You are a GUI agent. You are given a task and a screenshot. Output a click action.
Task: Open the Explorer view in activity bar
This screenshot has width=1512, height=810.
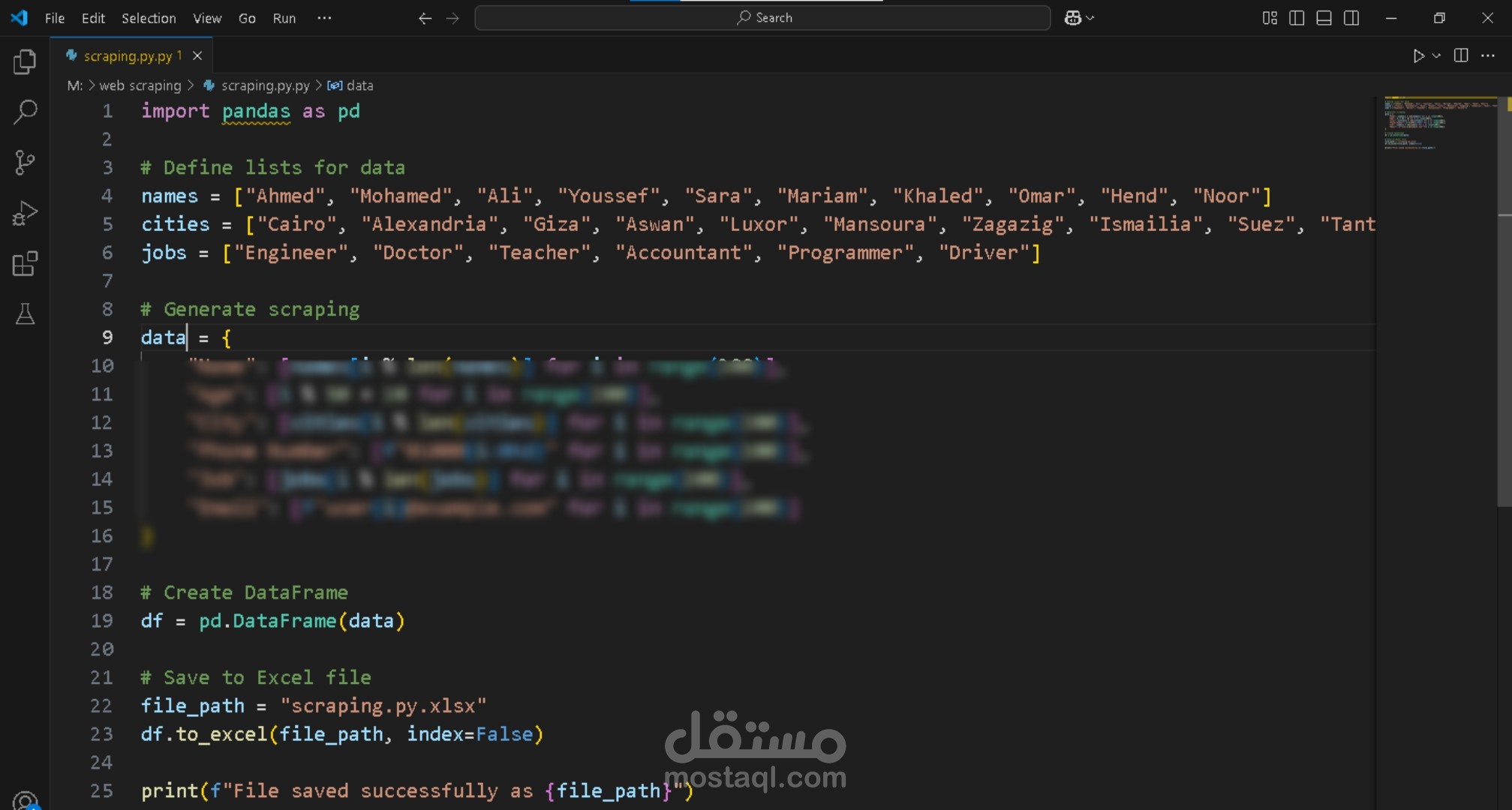point(25,61)
